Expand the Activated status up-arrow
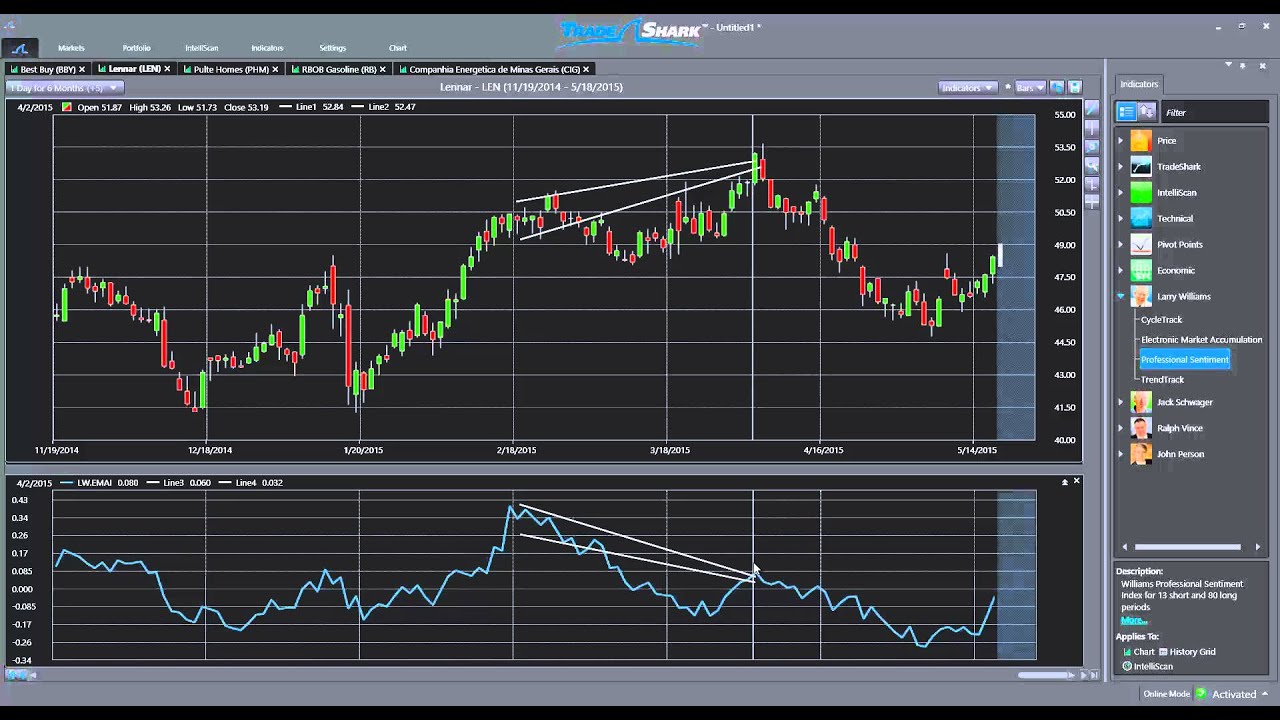 coord(1265,694)
